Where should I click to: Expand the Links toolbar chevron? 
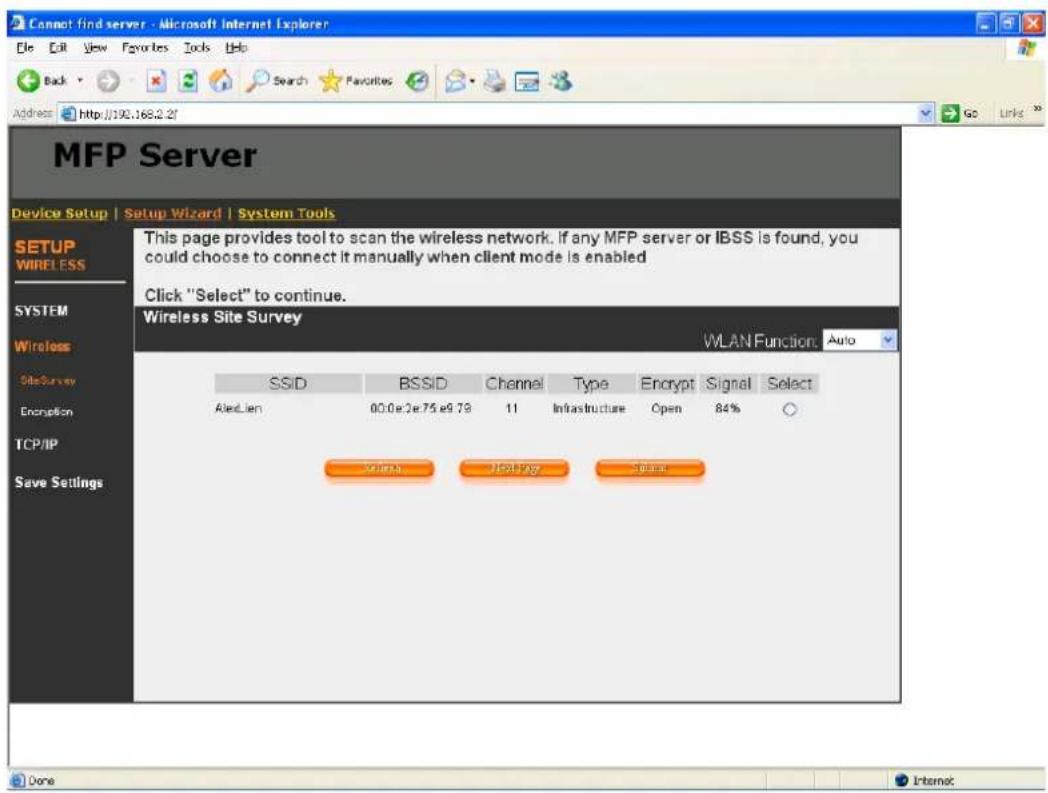click(x=1037, y=108)
